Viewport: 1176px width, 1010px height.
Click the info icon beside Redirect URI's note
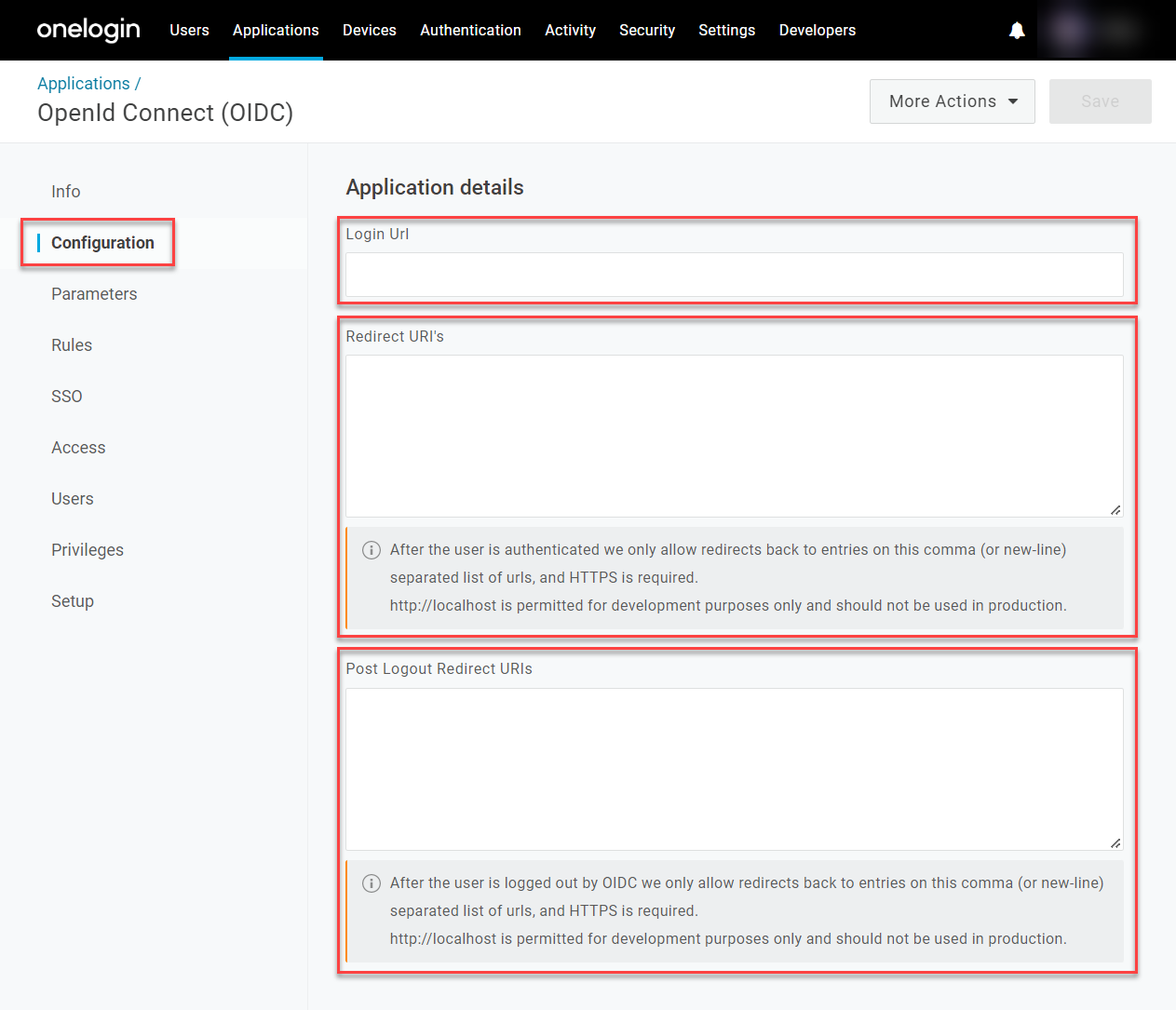point(371,550)
